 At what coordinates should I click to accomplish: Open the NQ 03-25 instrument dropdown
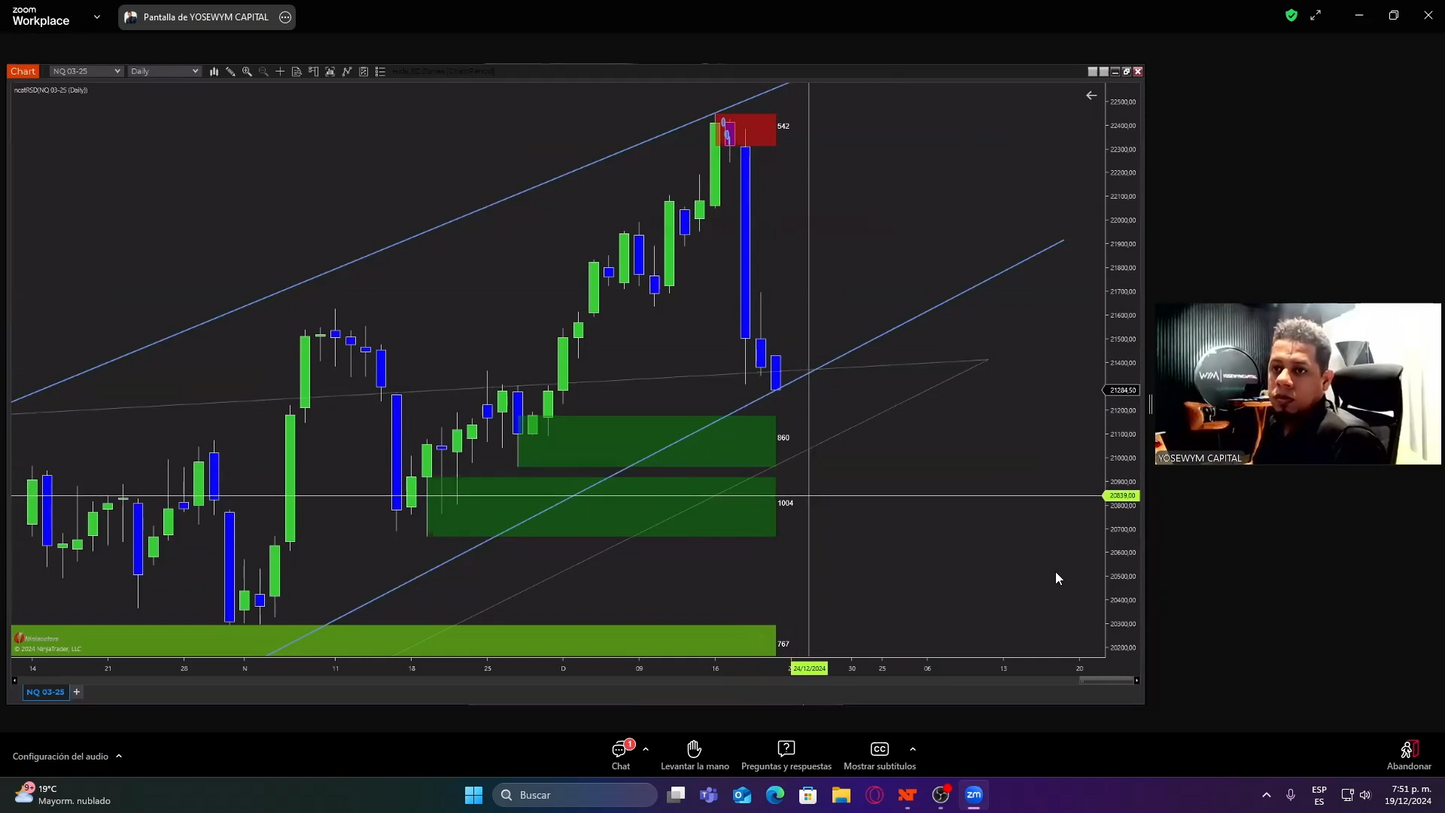tap(86, 71)
